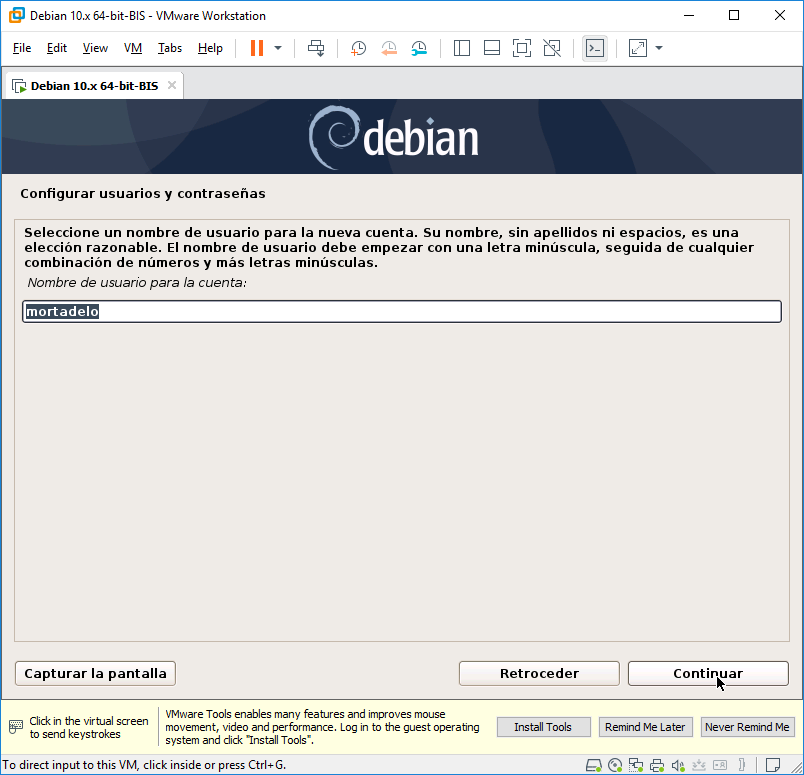The image size is (804, 775).
Task: Maximize the VMware Workstation window
Action: [x=734, y=15]
